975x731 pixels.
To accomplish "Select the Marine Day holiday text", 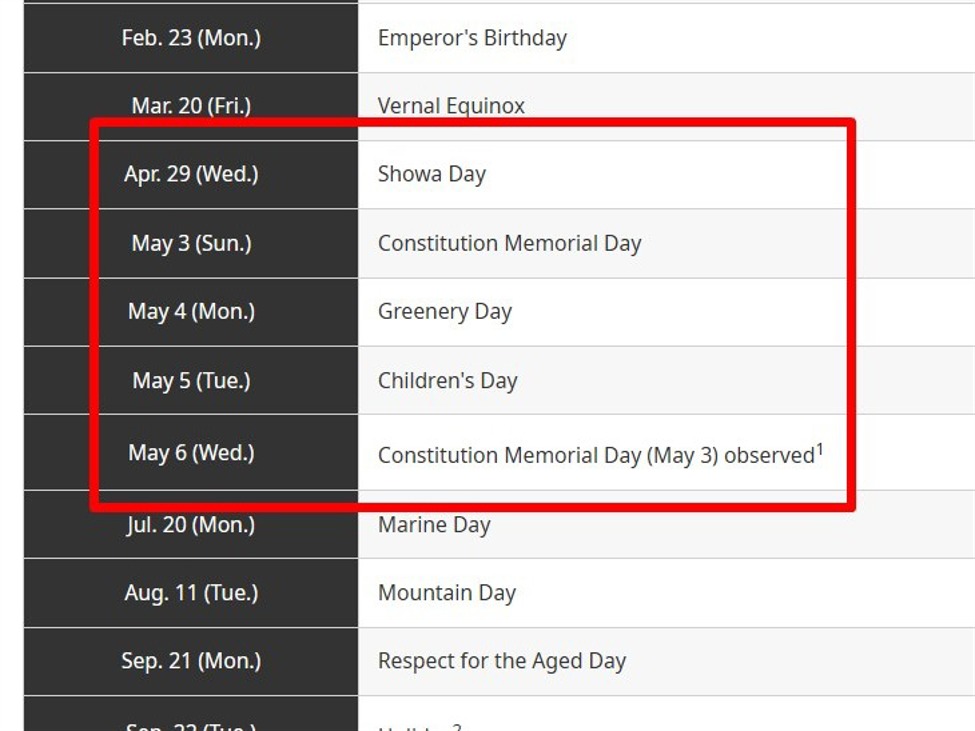I will [x=434, y=524].
